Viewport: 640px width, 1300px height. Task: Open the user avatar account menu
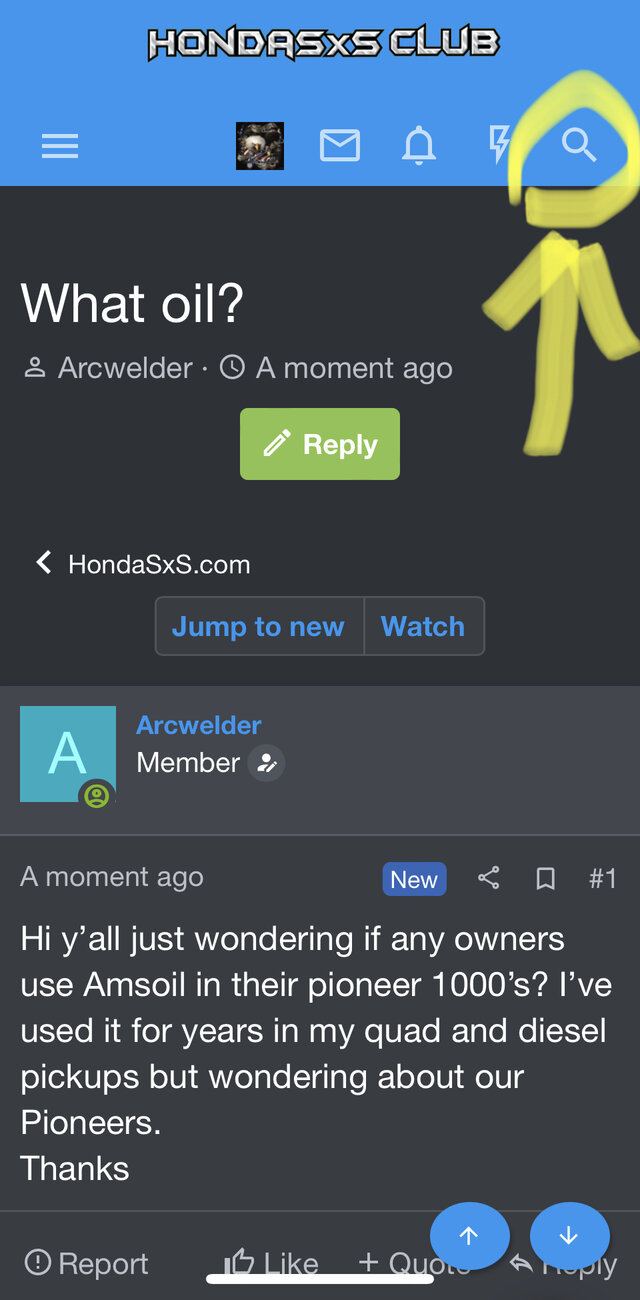(260, 146)
